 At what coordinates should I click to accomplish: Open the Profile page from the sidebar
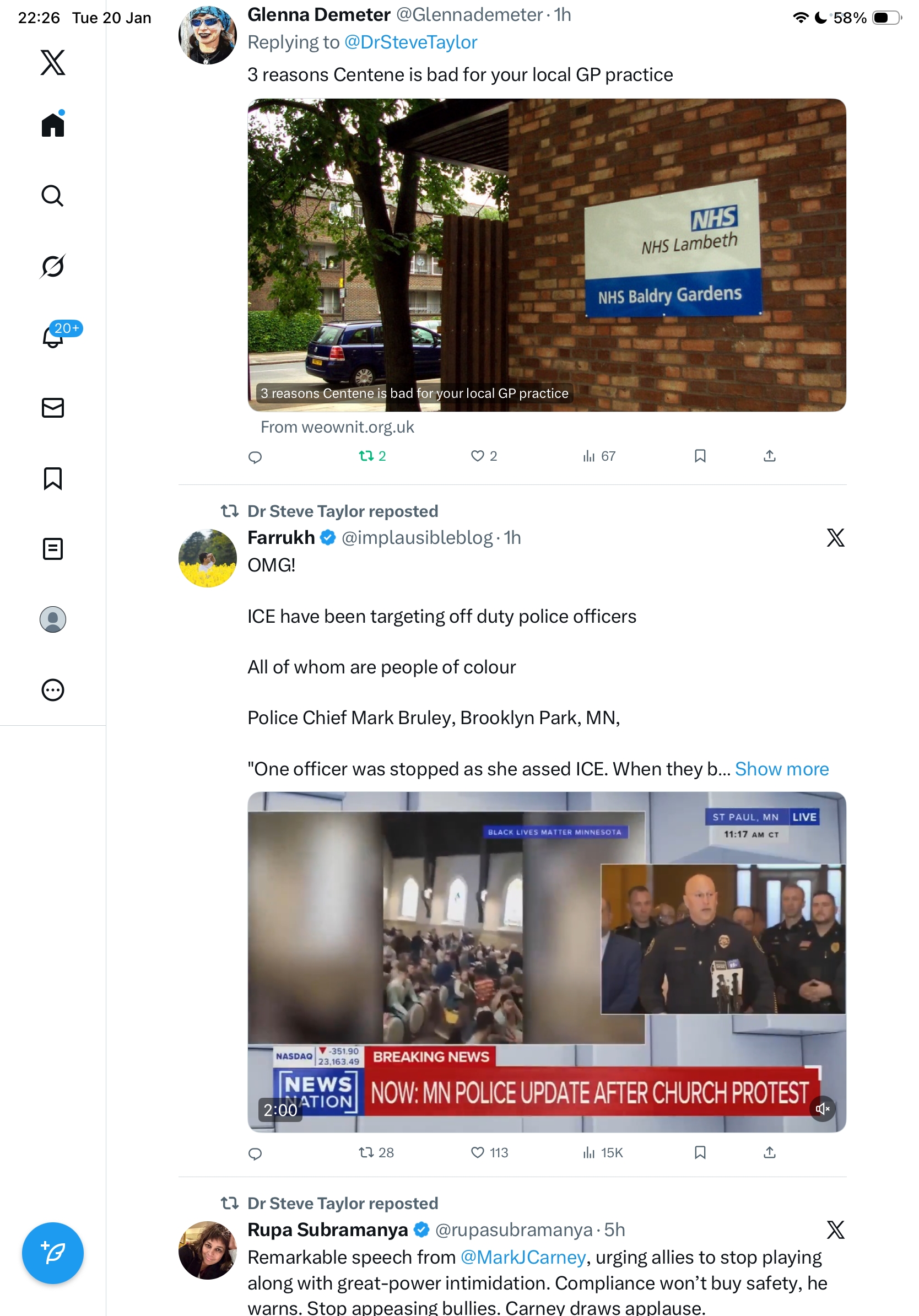pyautogui.click(x=53, y=619)
